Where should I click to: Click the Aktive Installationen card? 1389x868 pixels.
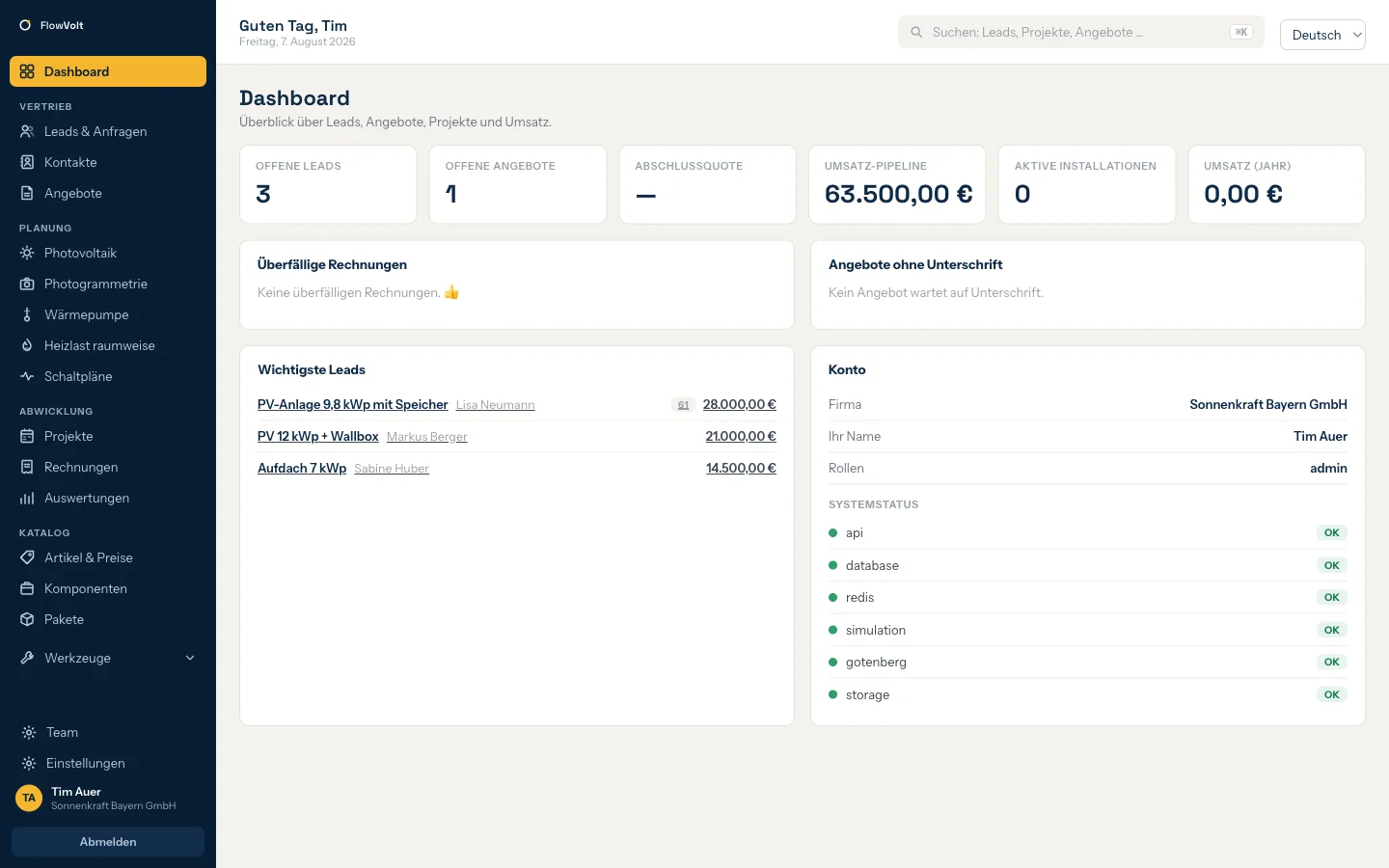point(1087,184)
